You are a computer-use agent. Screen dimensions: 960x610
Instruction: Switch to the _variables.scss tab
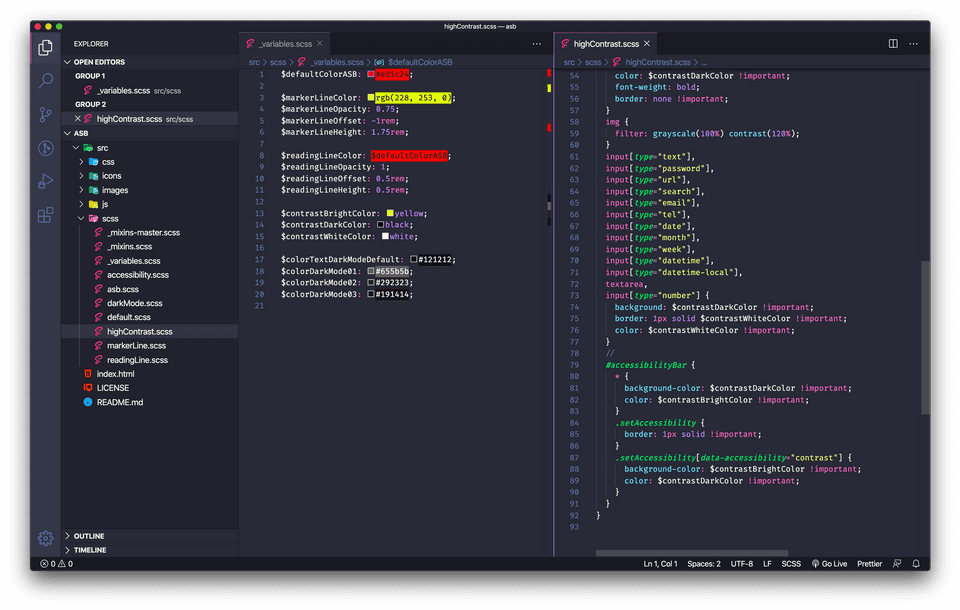tap(285, 44)
